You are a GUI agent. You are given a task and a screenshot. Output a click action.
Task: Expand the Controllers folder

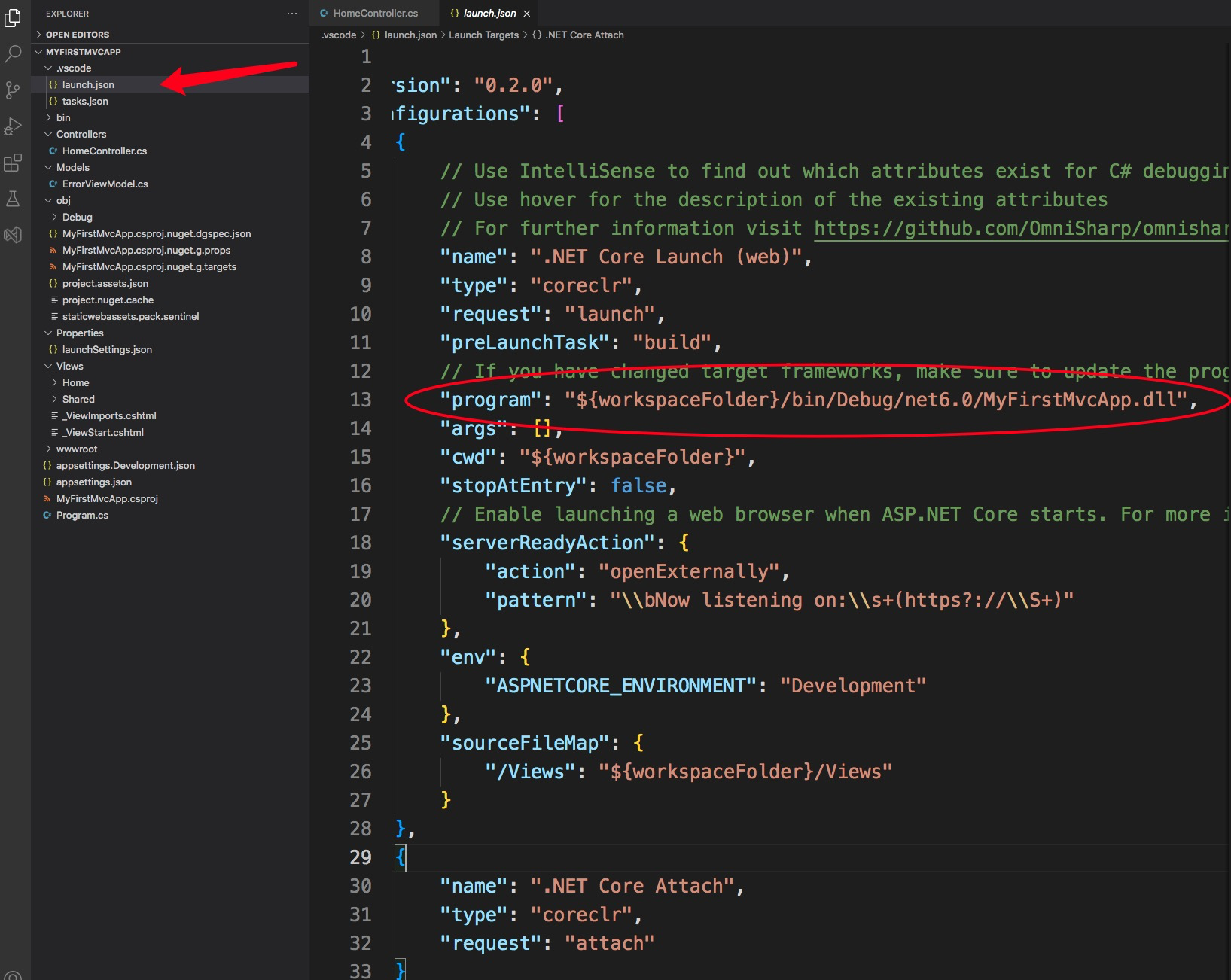pos(47,134)
